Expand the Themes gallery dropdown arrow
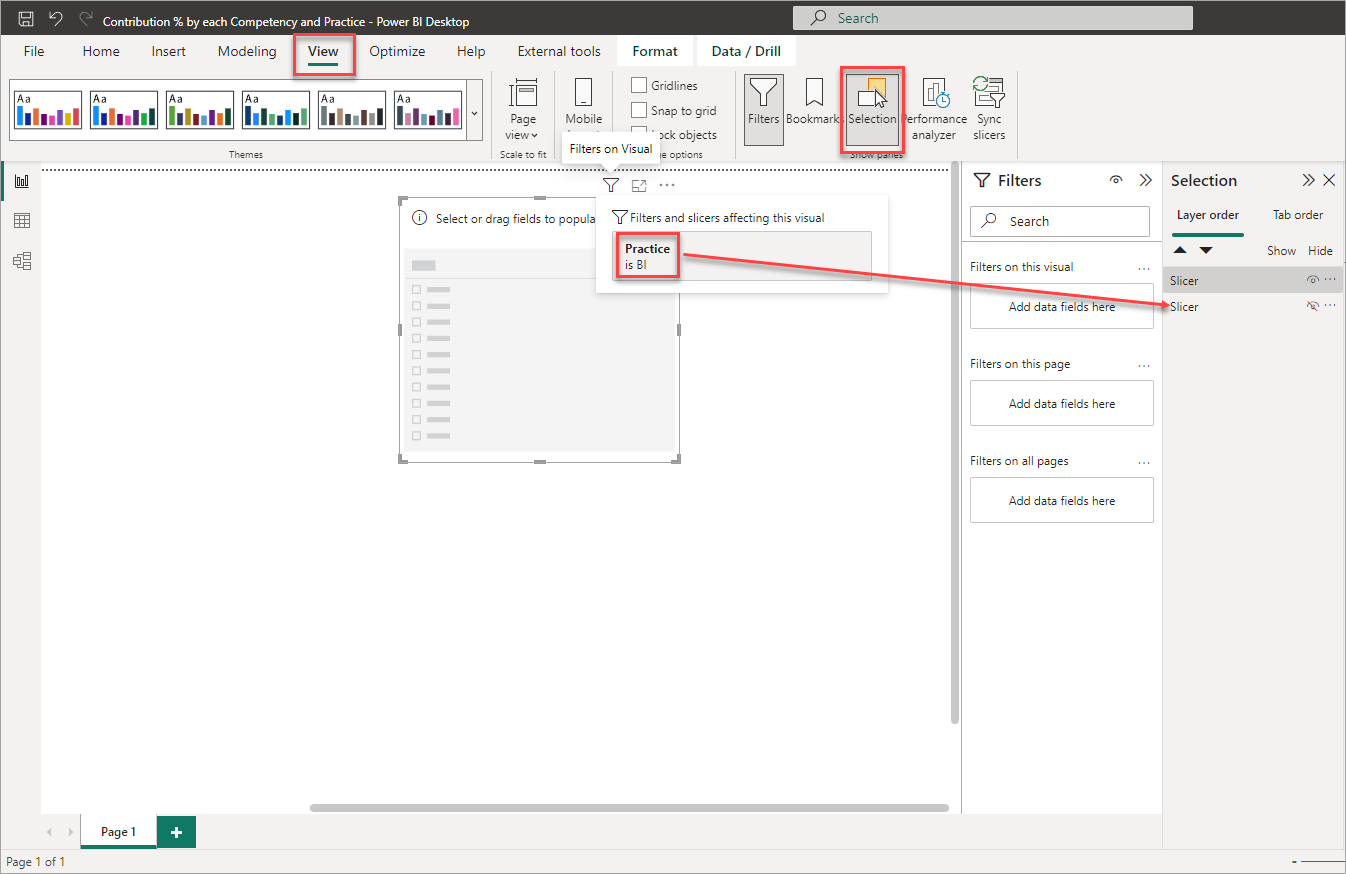This screenshot has width=1346, height=874. (475, 111)
